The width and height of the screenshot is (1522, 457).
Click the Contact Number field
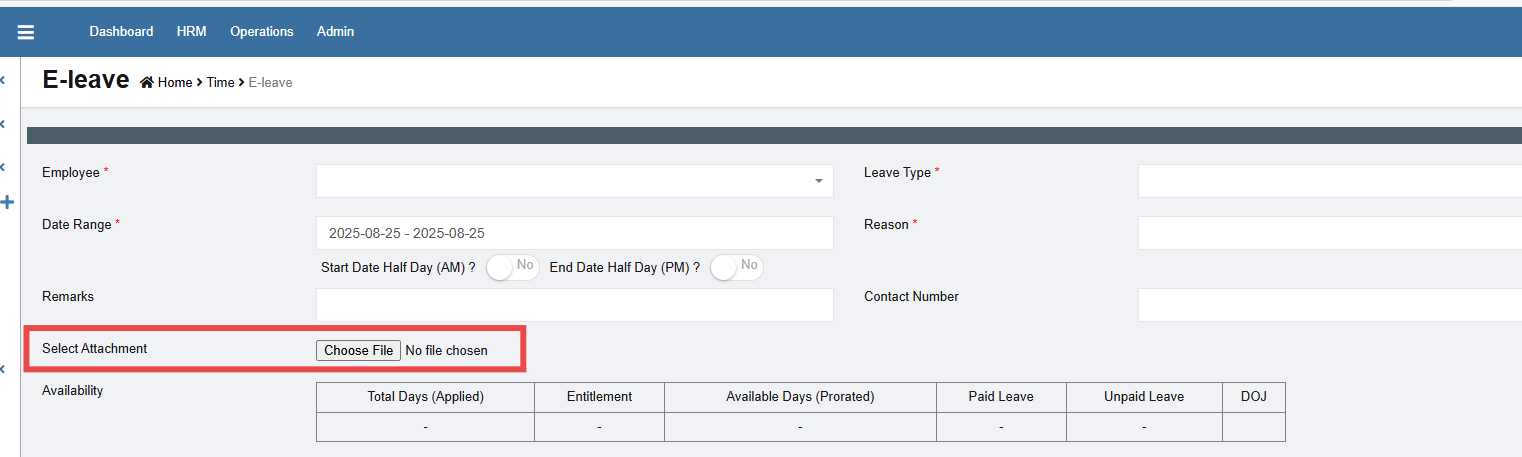click(x=1328, y=305)
